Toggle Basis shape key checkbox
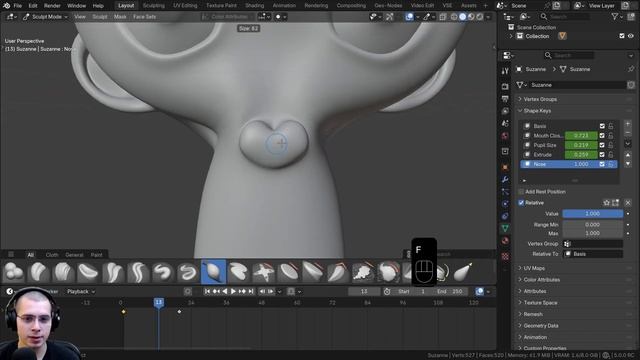The width and height of the screenshot is (640, 360). (x=602, y=126)
